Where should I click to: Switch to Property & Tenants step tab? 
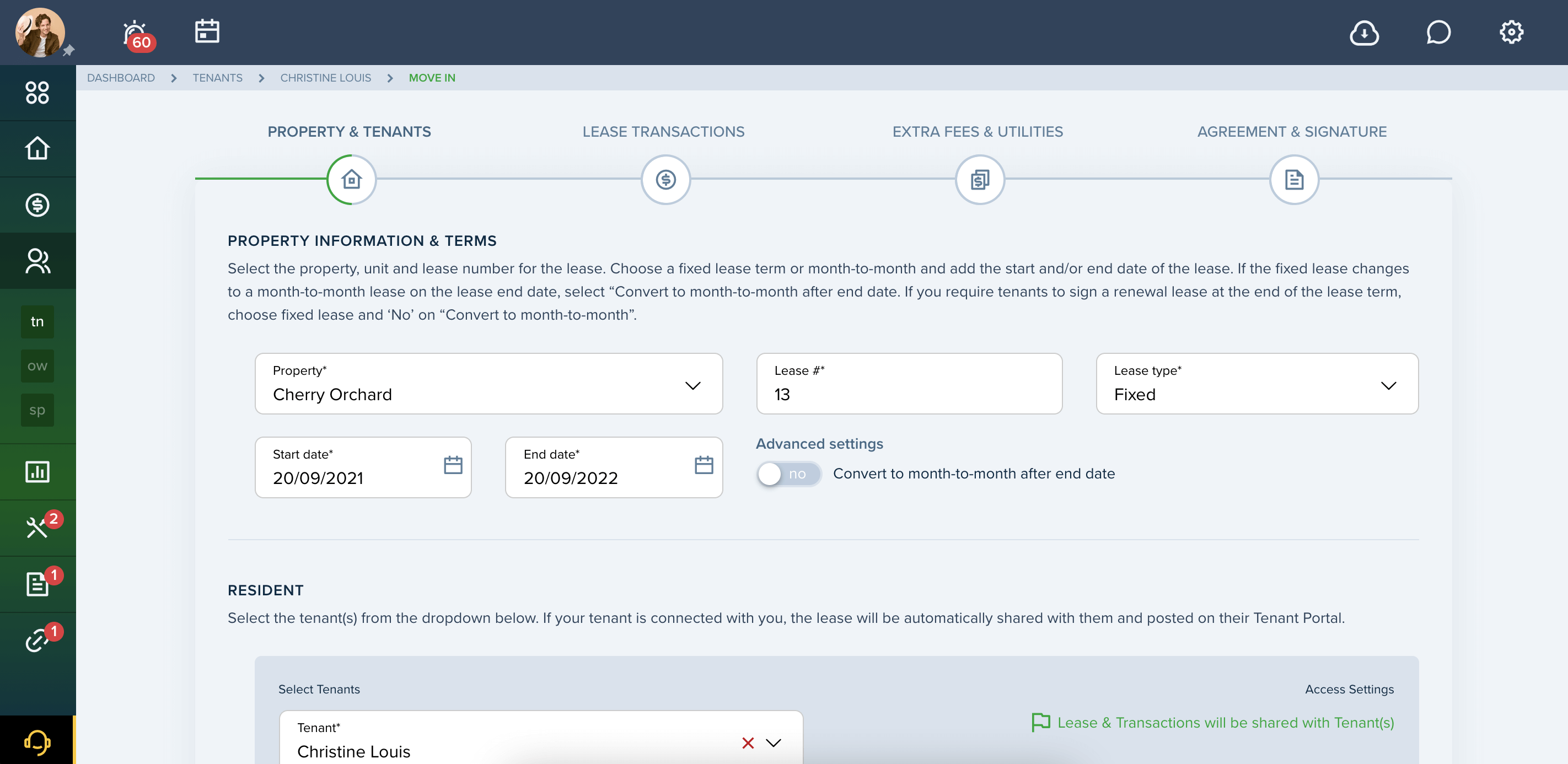click(350, 132)
